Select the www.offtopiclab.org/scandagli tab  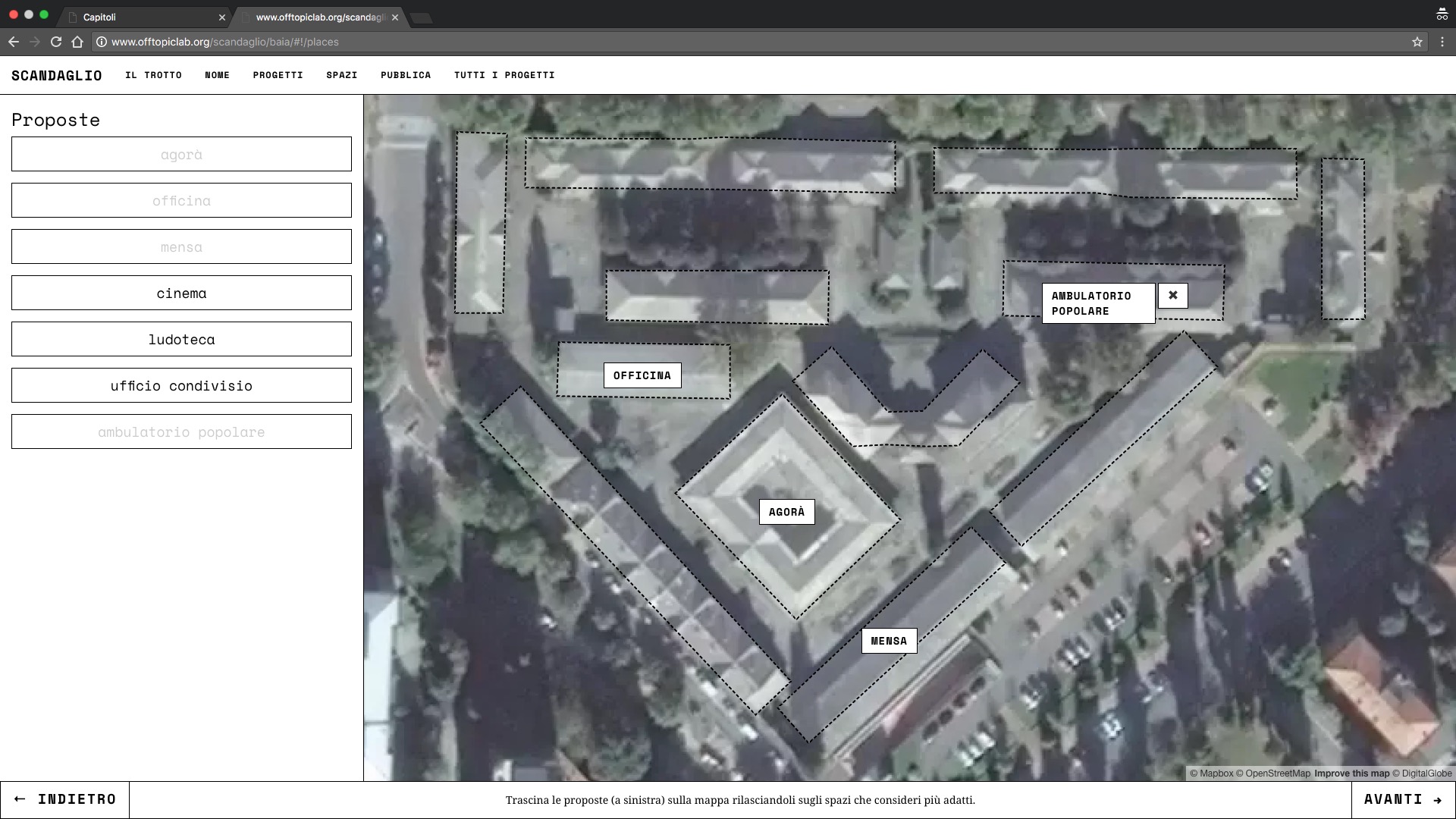tap(318, 17)
